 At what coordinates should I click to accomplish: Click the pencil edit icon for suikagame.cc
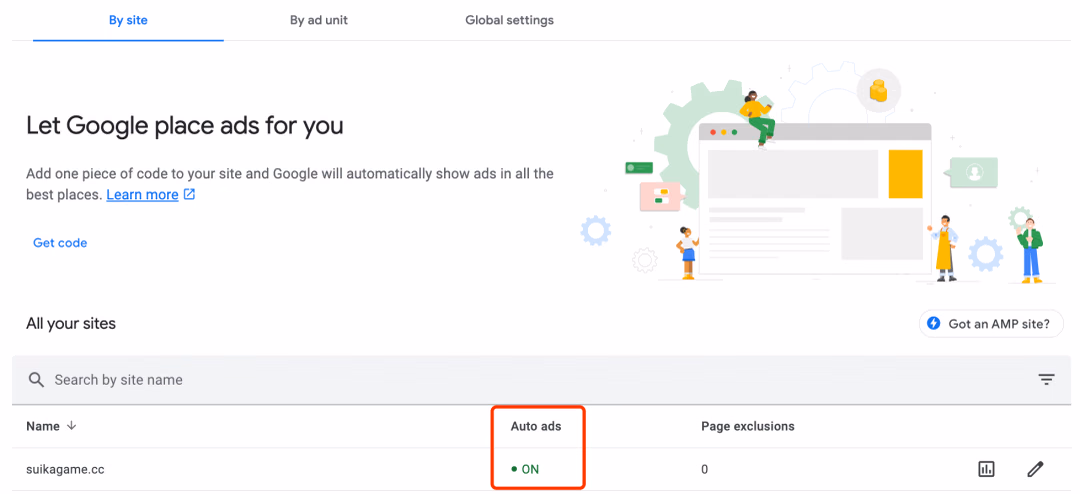tap(1035, 470)
